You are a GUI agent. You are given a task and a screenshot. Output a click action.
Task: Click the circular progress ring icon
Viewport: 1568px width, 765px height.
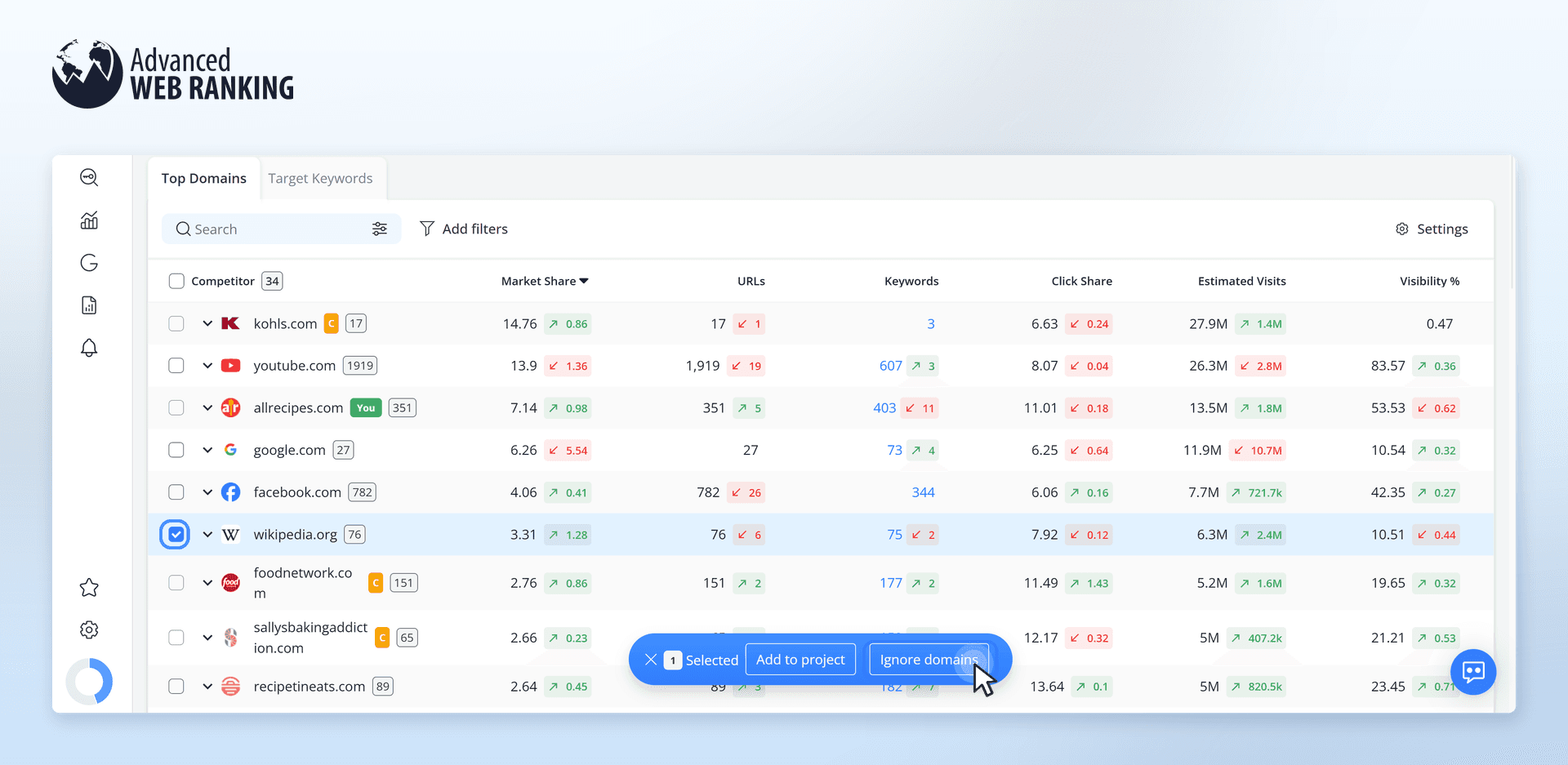tap(89, 681)
